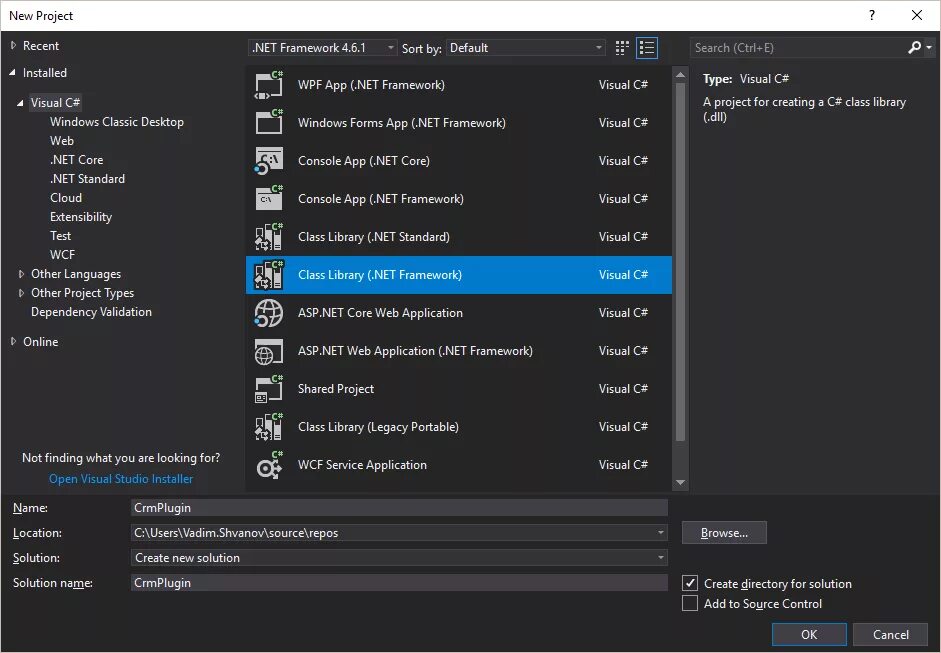Open Visual Studio Installer link

click(x=121, y=479)
